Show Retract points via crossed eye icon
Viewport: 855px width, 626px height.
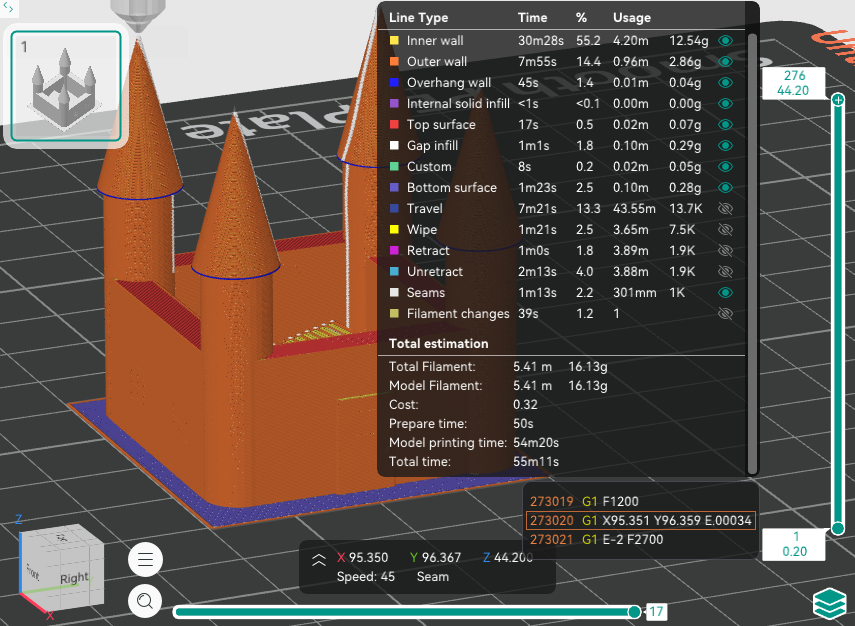pos(725,250)
